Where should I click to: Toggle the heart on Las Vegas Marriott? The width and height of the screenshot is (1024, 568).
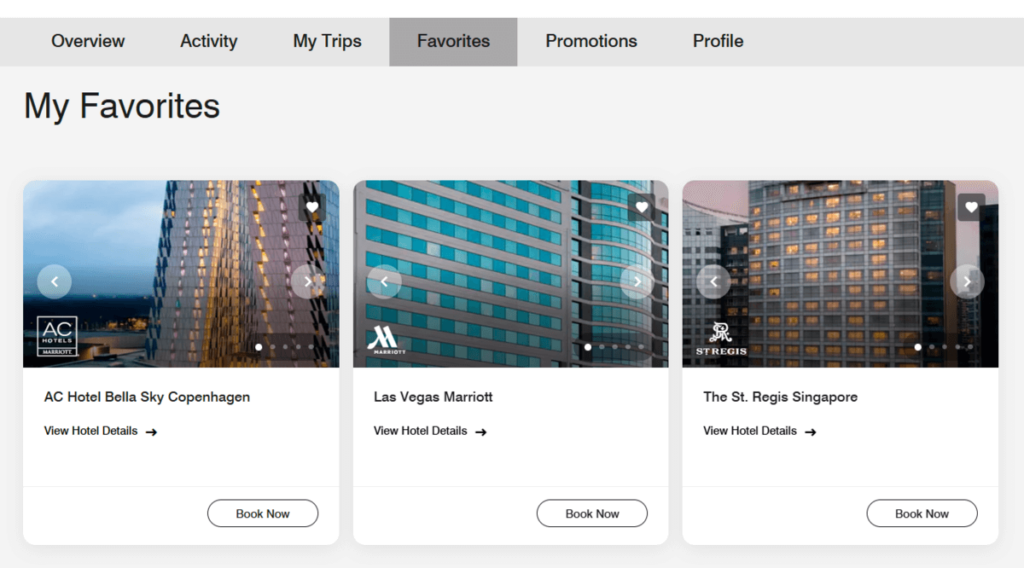pyautogui.click(x=641, y=208)
